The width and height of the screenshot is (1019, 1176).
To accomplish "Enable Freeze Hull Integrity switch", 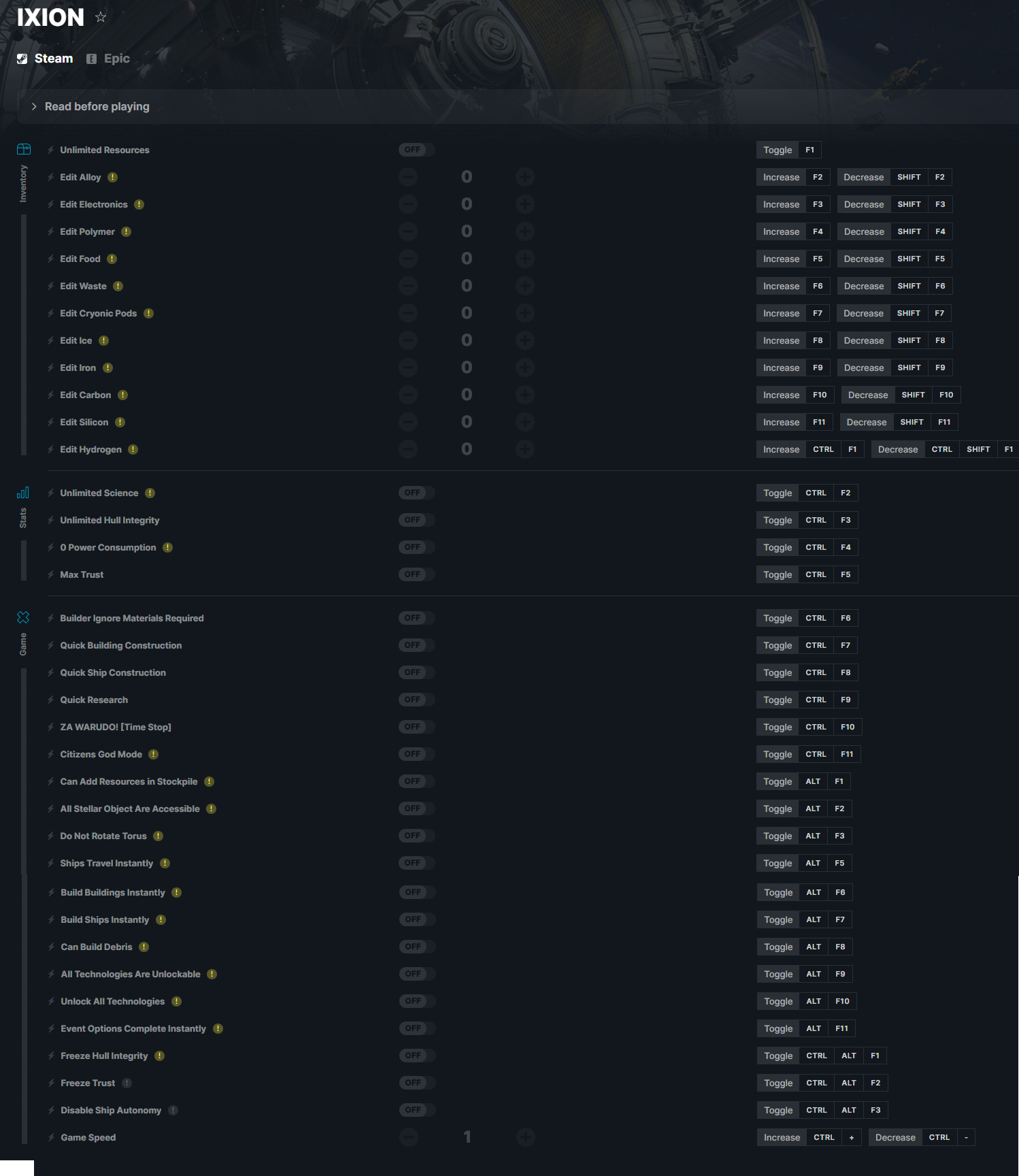I will pyautogui.click(x=418, y=1056).
